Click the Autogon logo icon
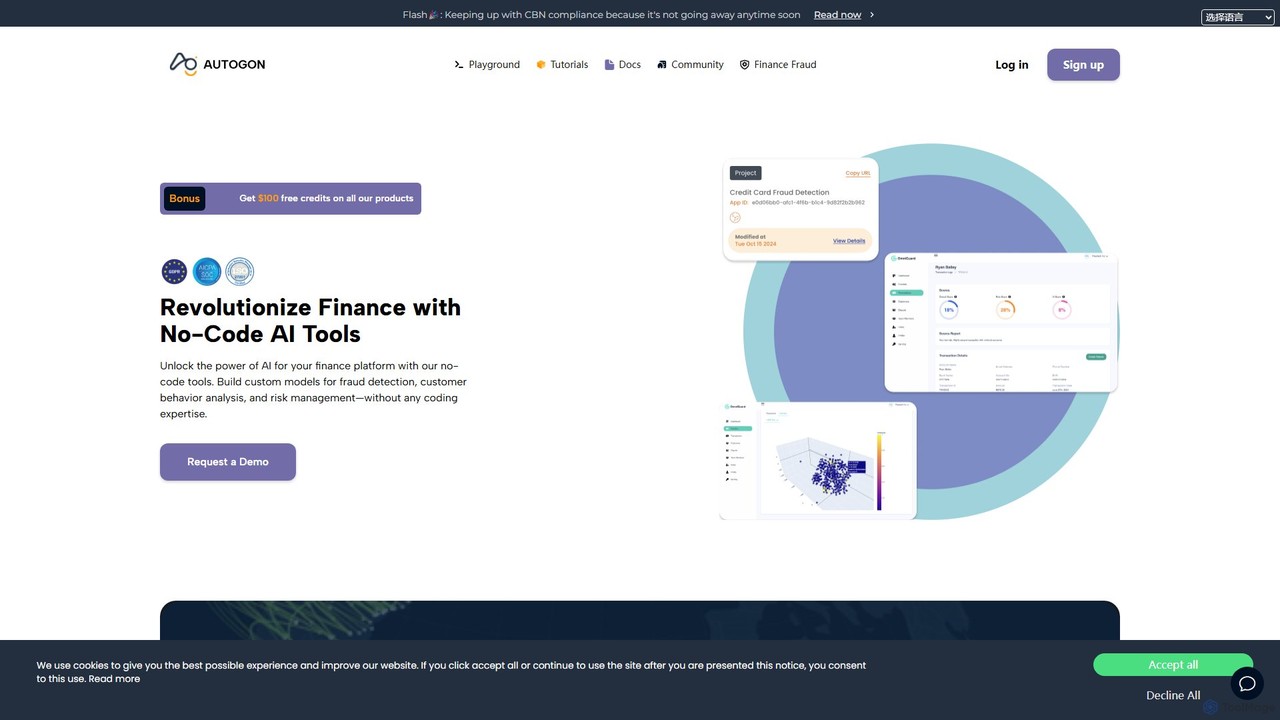 click(183, 64)
